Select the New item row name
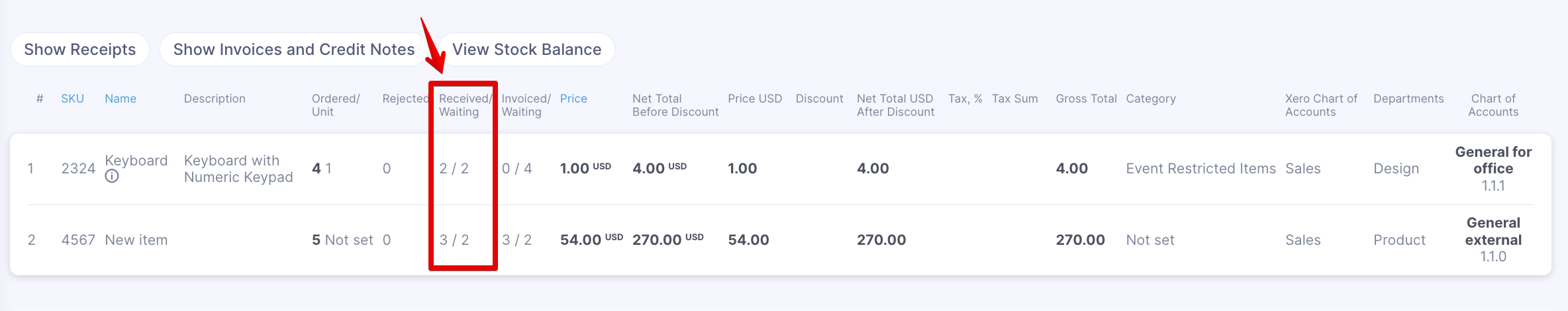The width and height of the screenshot is (1568, 311). click(x=136, y=240)
